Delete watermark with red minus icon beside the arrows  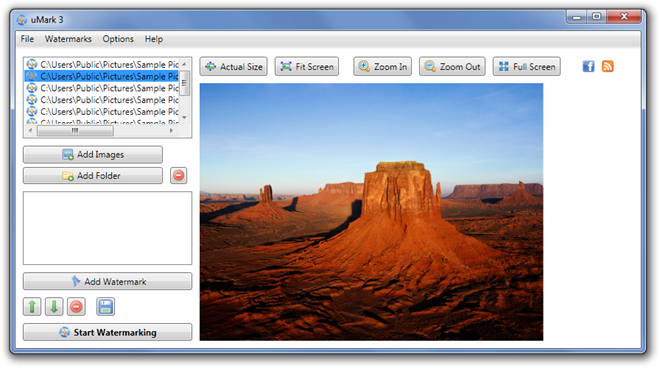76,307
